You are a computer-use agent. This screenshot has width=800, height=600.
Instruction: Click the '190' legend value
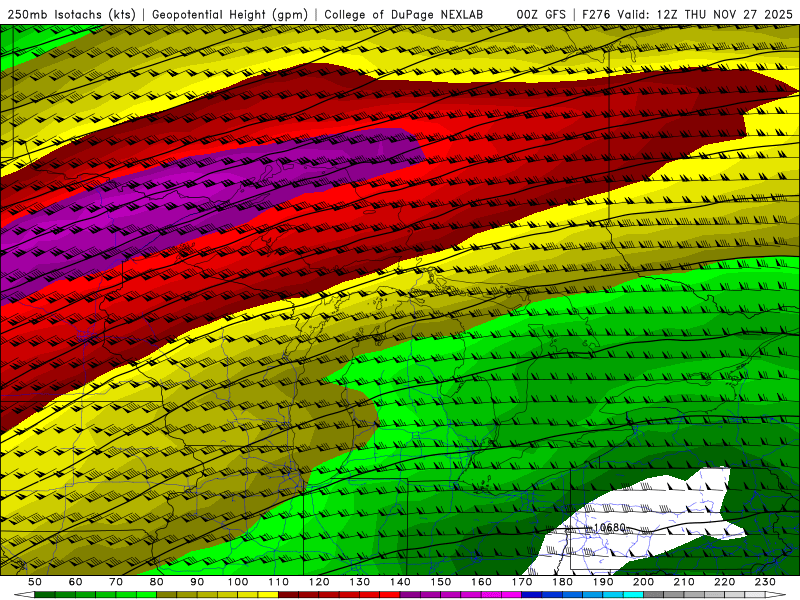(603, 582)
